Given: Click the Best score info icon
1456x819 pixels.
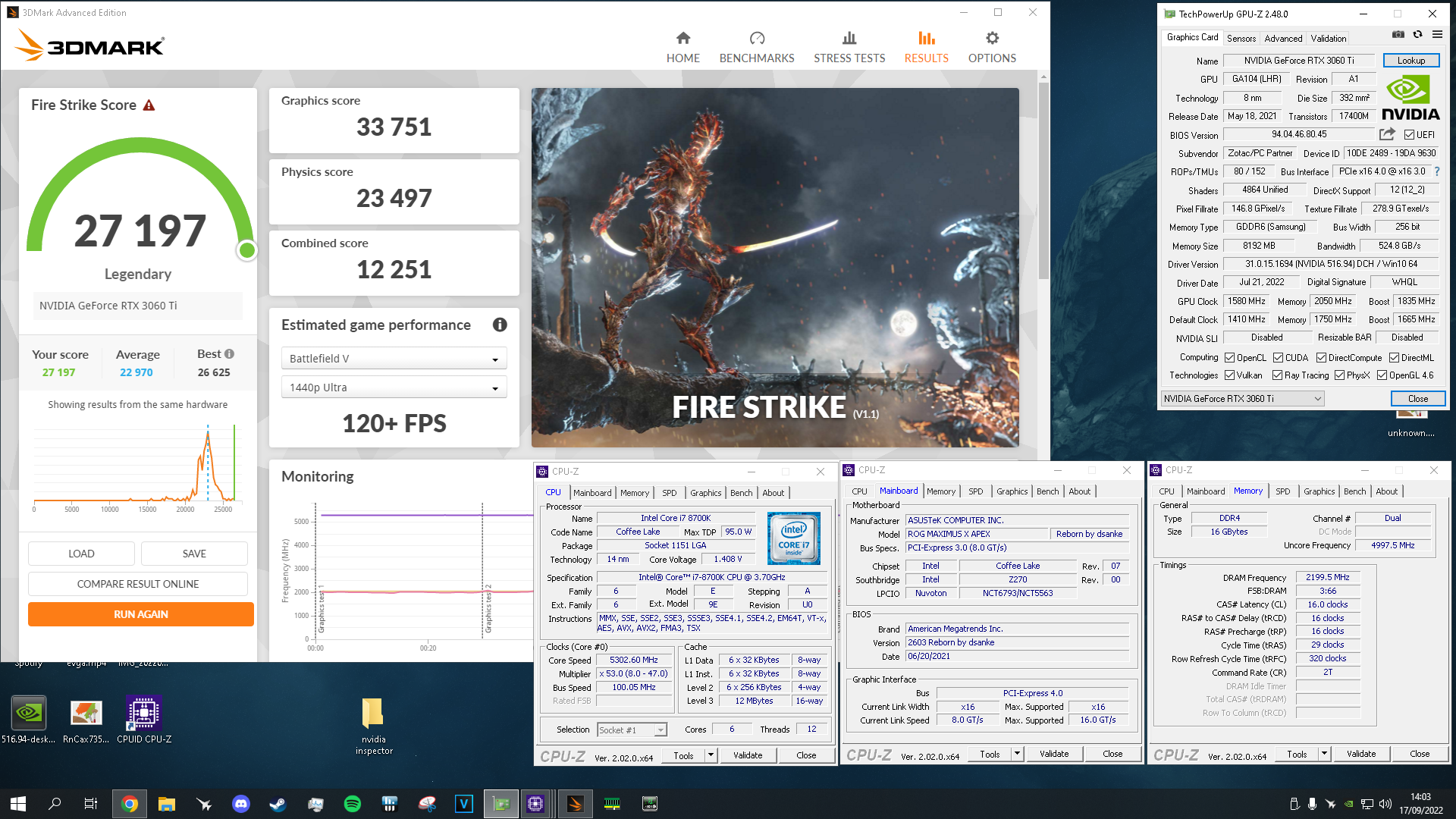Looking at the screenshot, I should pos(230,353).
